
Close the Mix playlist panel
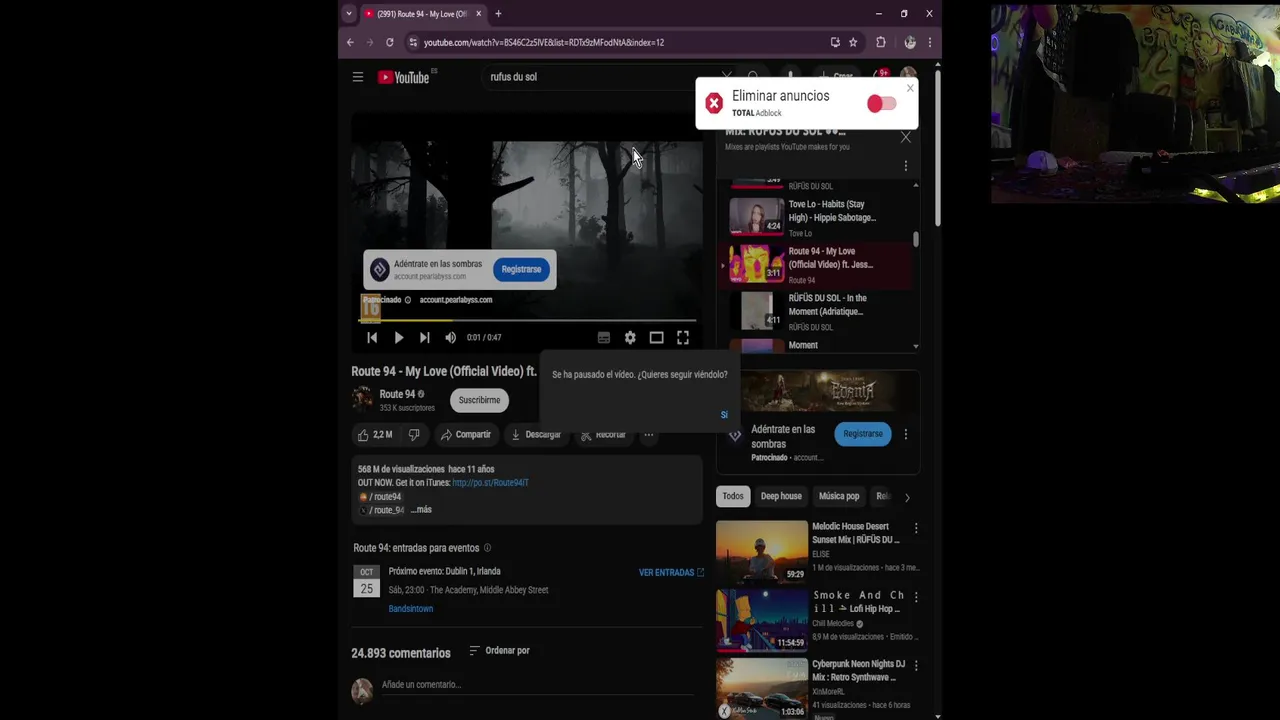pyautogui.click(x=906, y=137)
